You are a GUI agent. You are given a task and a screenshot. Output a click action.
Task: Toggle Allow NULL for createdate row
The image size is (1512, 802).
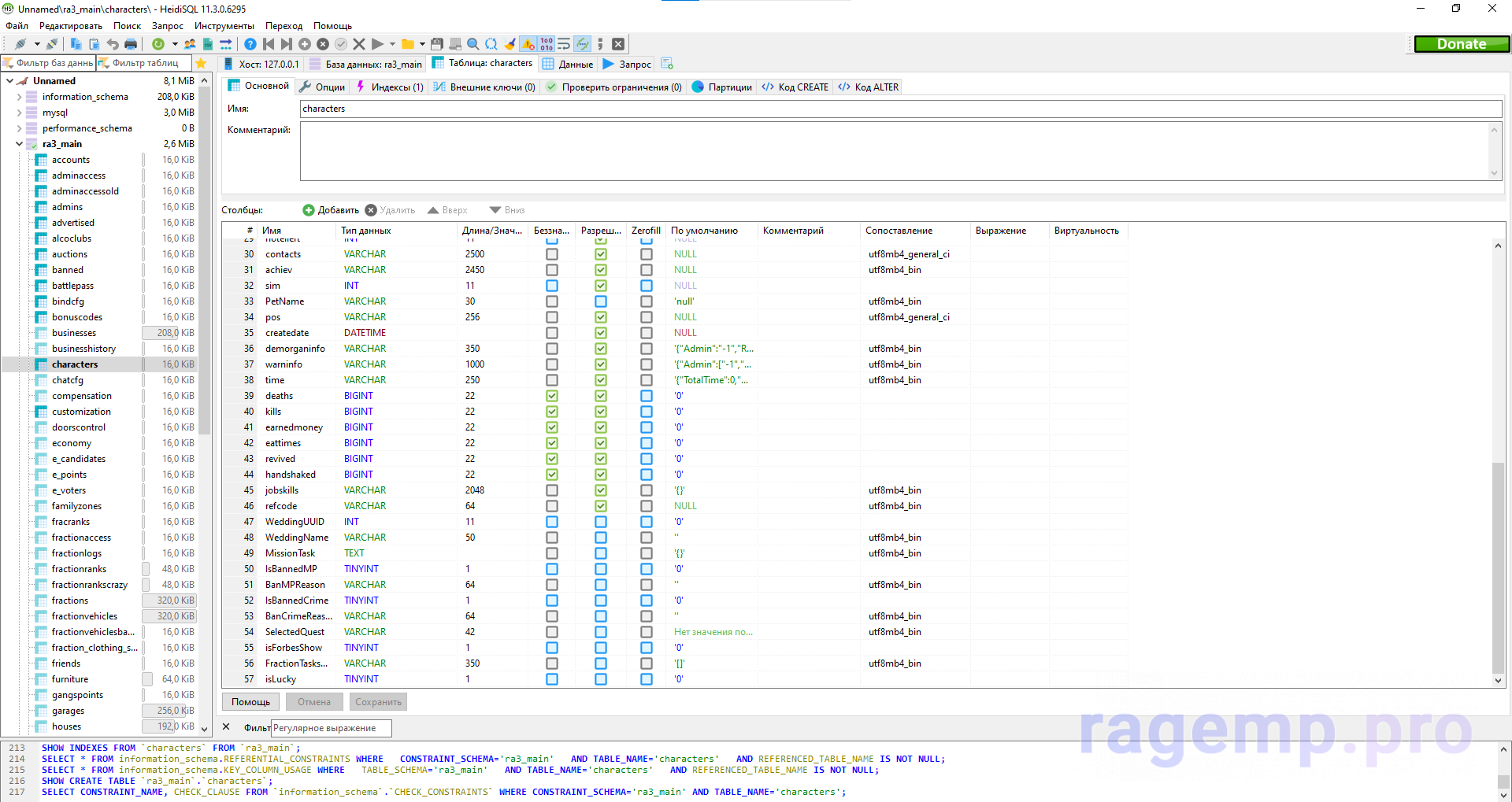tap(601, 333)
